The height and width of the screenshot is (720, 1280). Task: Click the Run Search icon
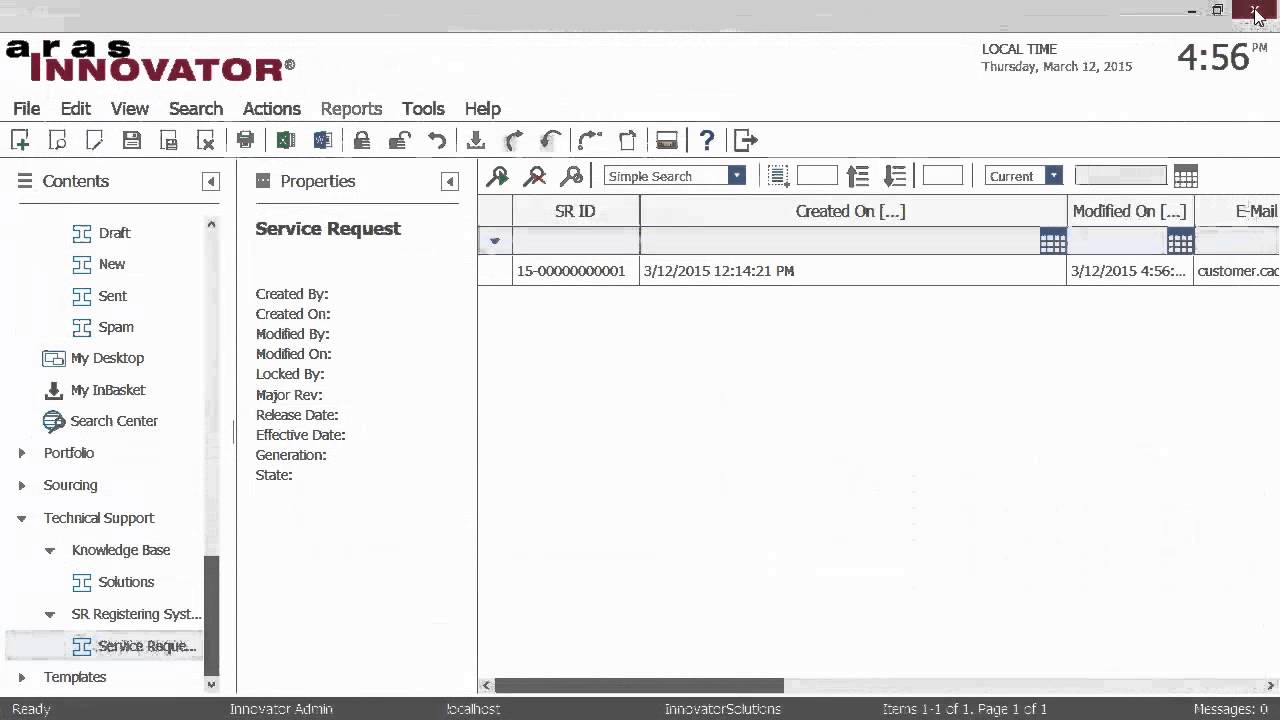[497, 177]
